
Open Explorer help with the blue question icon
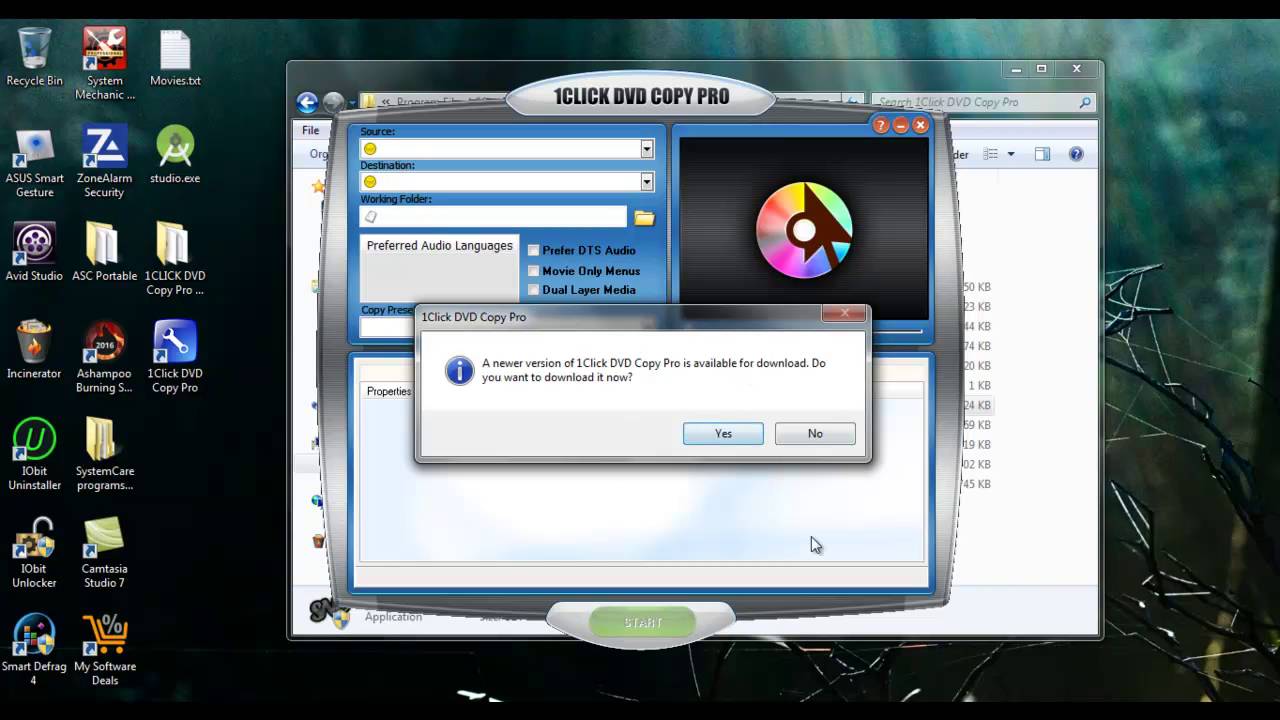pyautogui.click(x=1076, y=154)
